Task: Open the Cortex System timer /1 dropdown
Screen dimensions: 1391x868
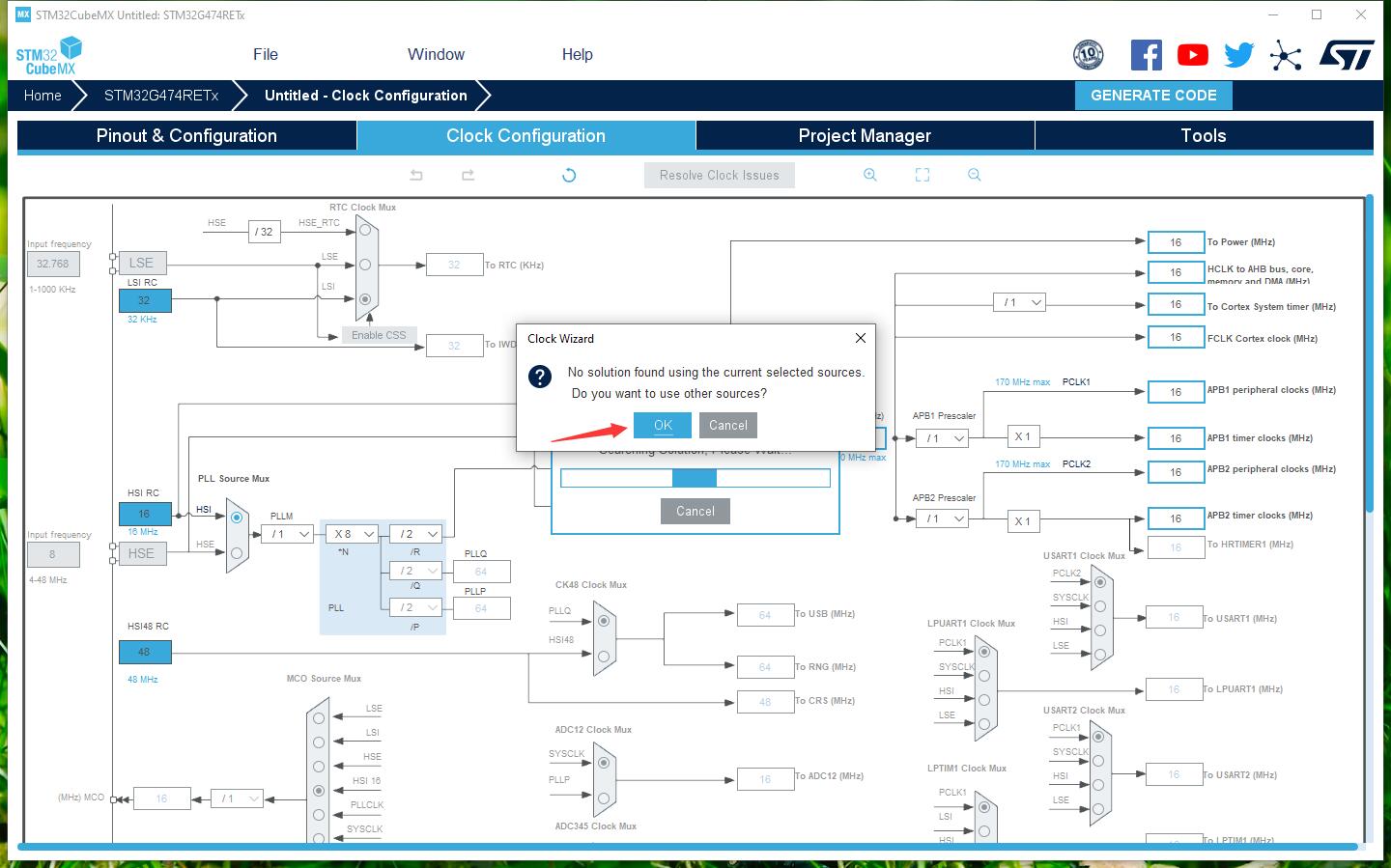Action: click(1019, 302)
